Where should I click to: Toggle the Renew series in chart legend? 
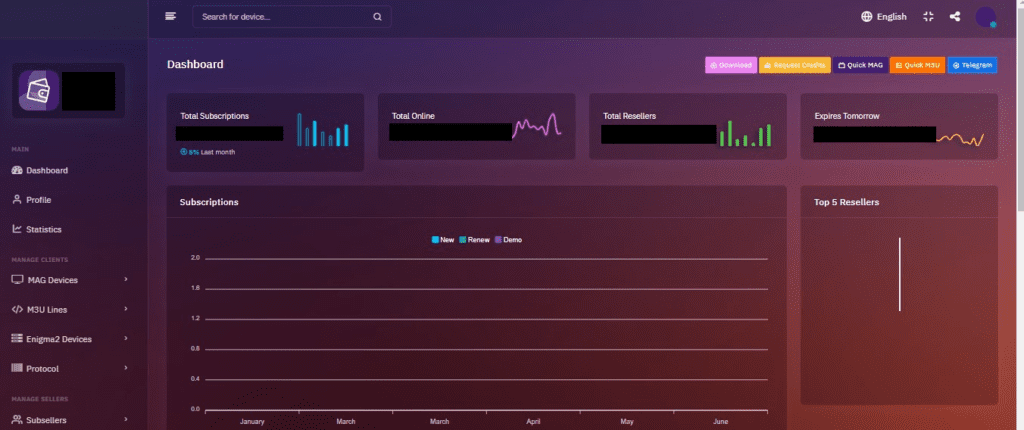pos(475,240)
